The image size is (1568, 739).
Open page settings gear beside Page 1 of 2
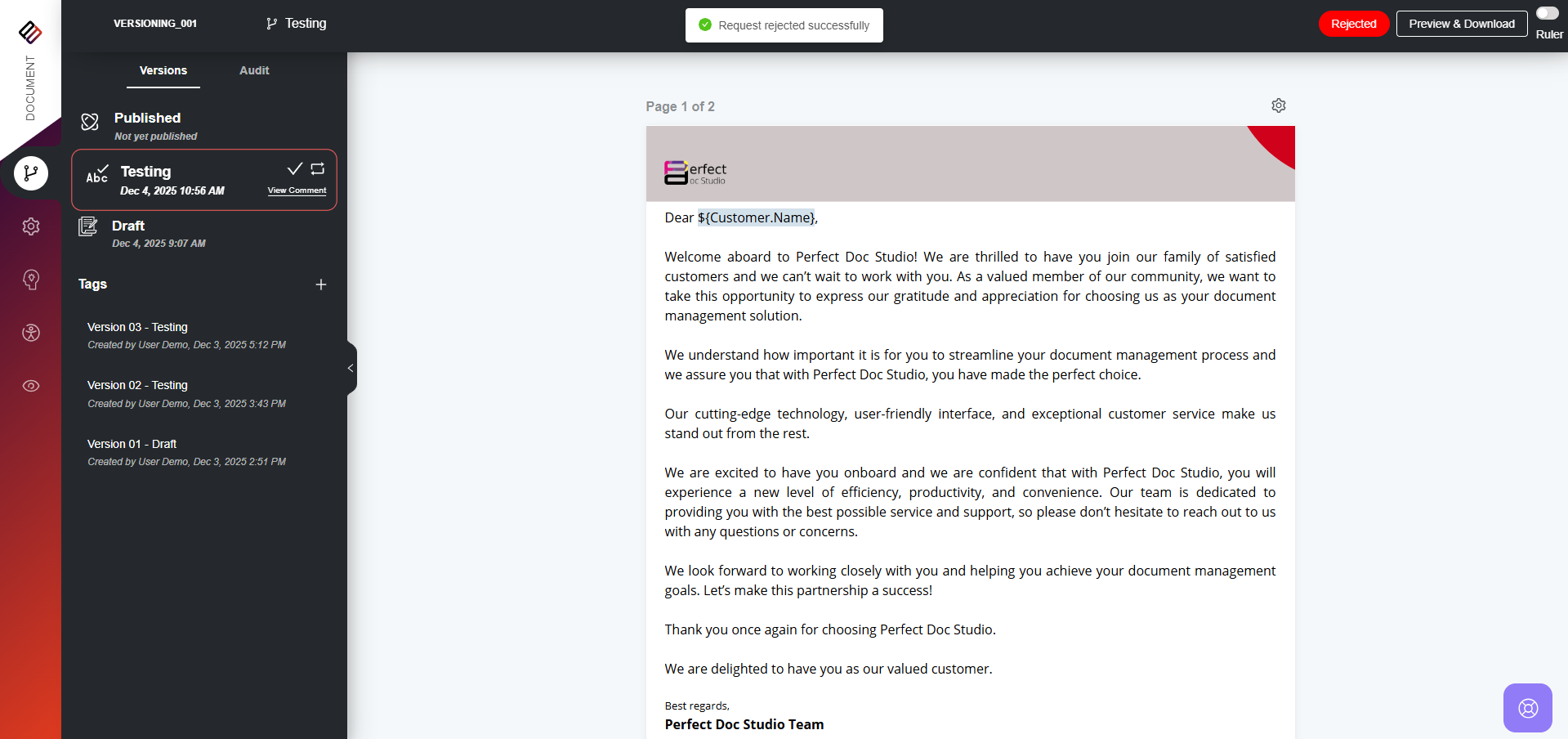pyautogui.click(x=1279, y=105)
